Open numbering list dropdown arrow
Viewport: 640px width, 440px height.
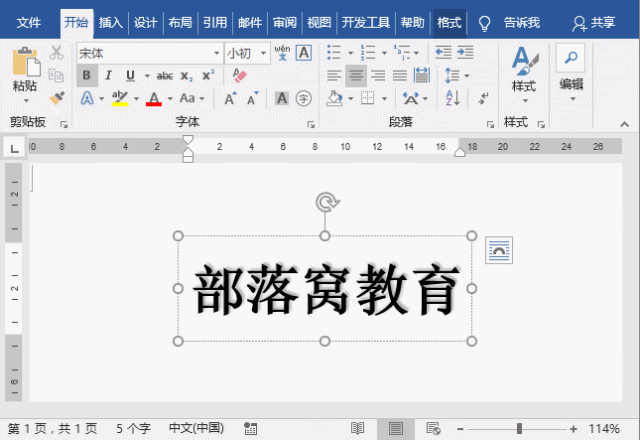[384, 53]
